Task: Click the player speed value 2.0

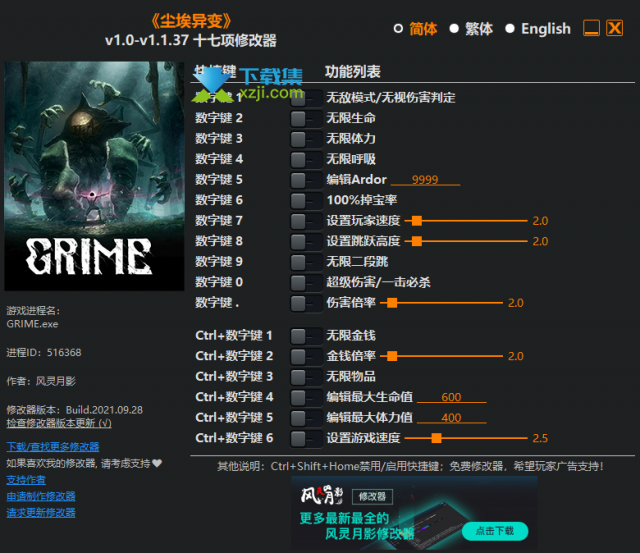Action: (540, 221)
